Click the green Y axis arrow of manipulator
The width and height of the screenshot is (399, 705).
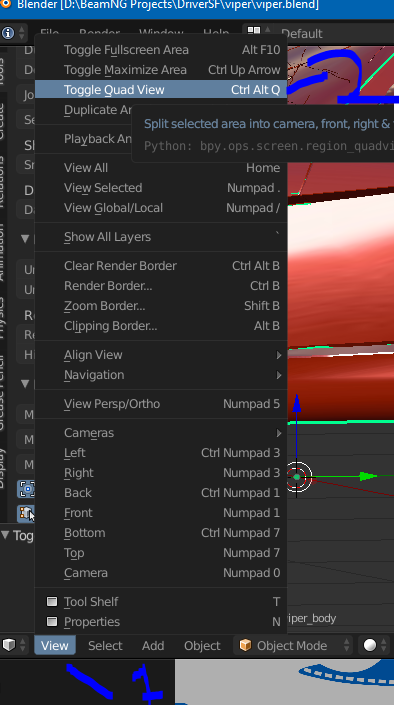369,476
